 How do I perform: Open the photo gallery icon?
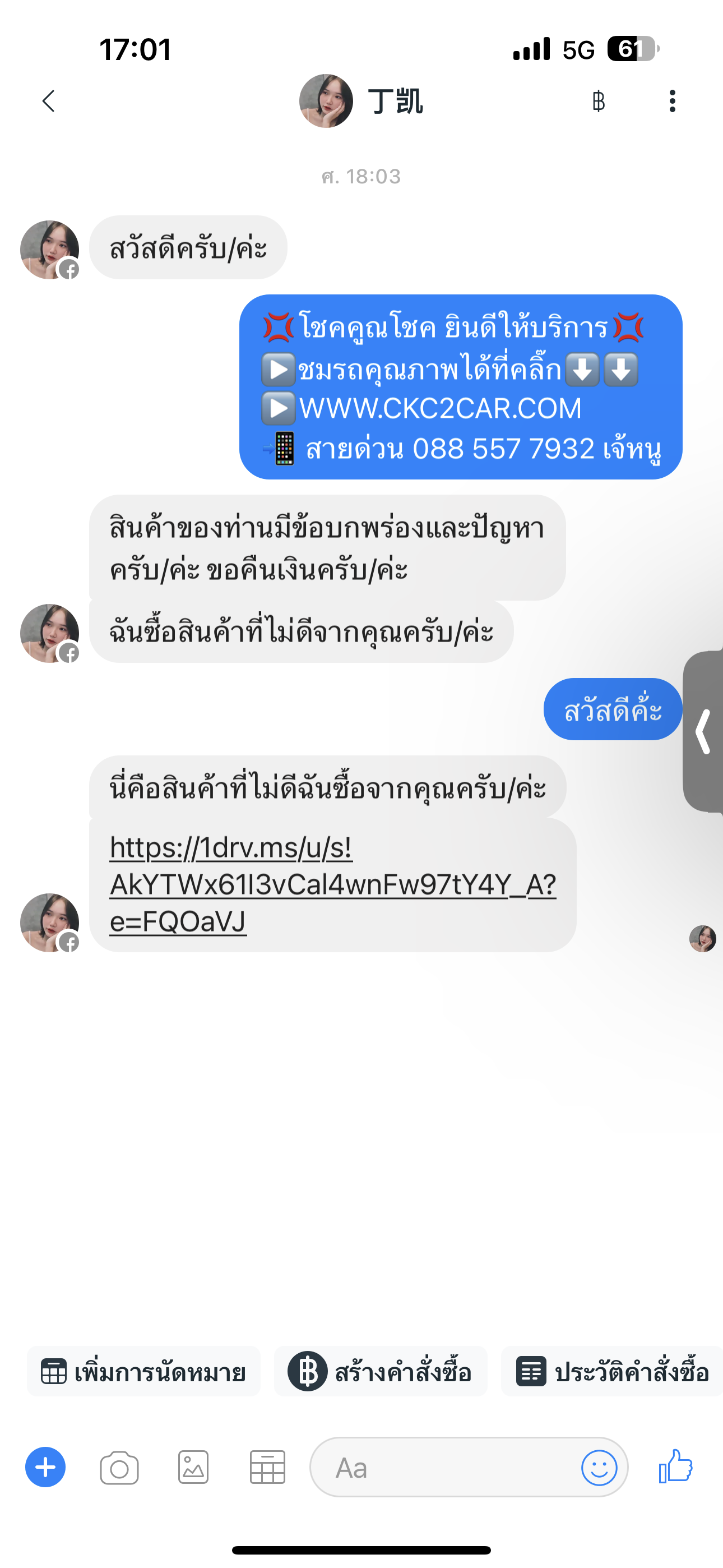(x=193, y=1468)
